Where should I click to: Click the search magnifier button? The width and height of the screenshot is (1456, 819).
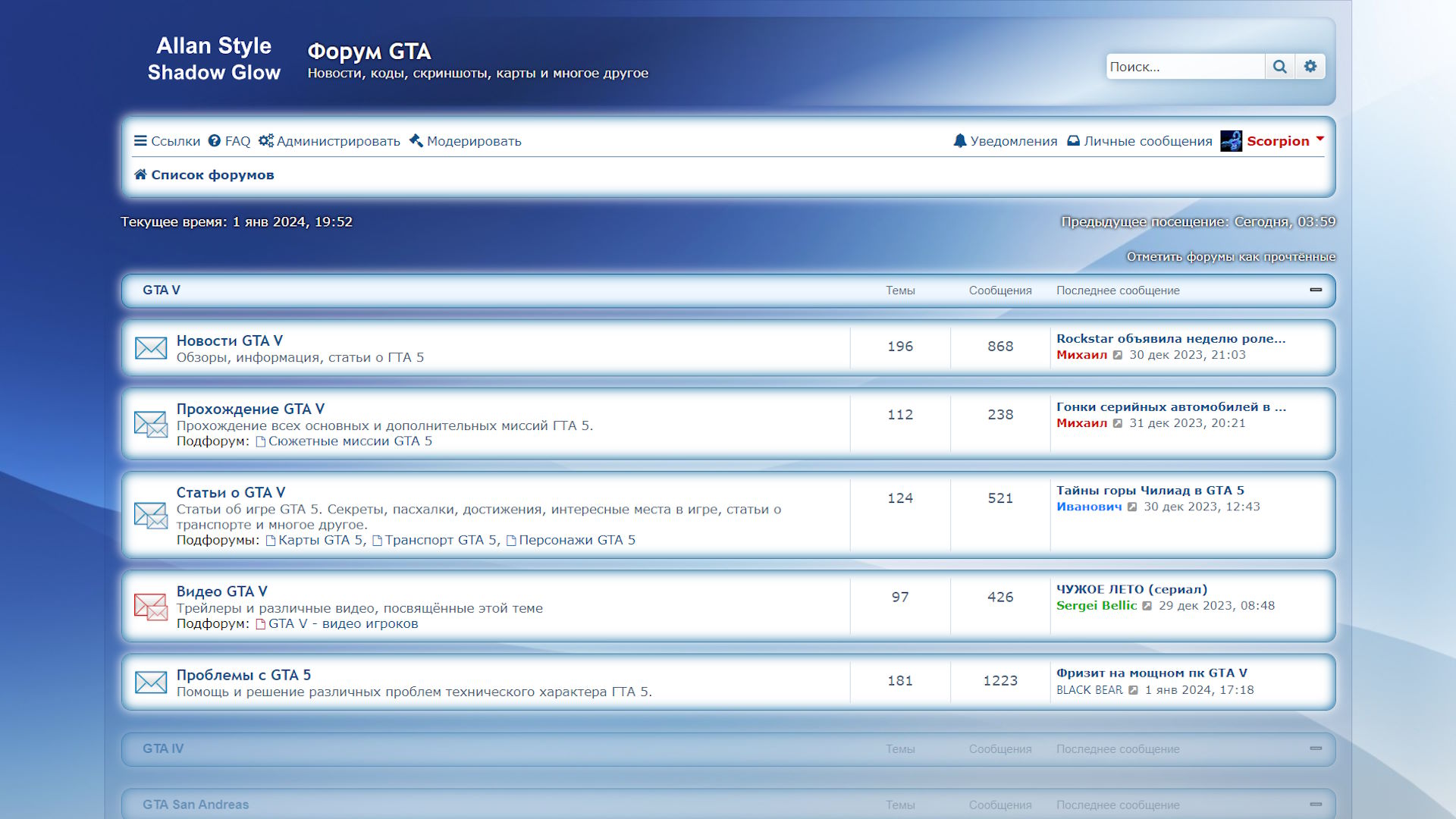[1279, 67]
